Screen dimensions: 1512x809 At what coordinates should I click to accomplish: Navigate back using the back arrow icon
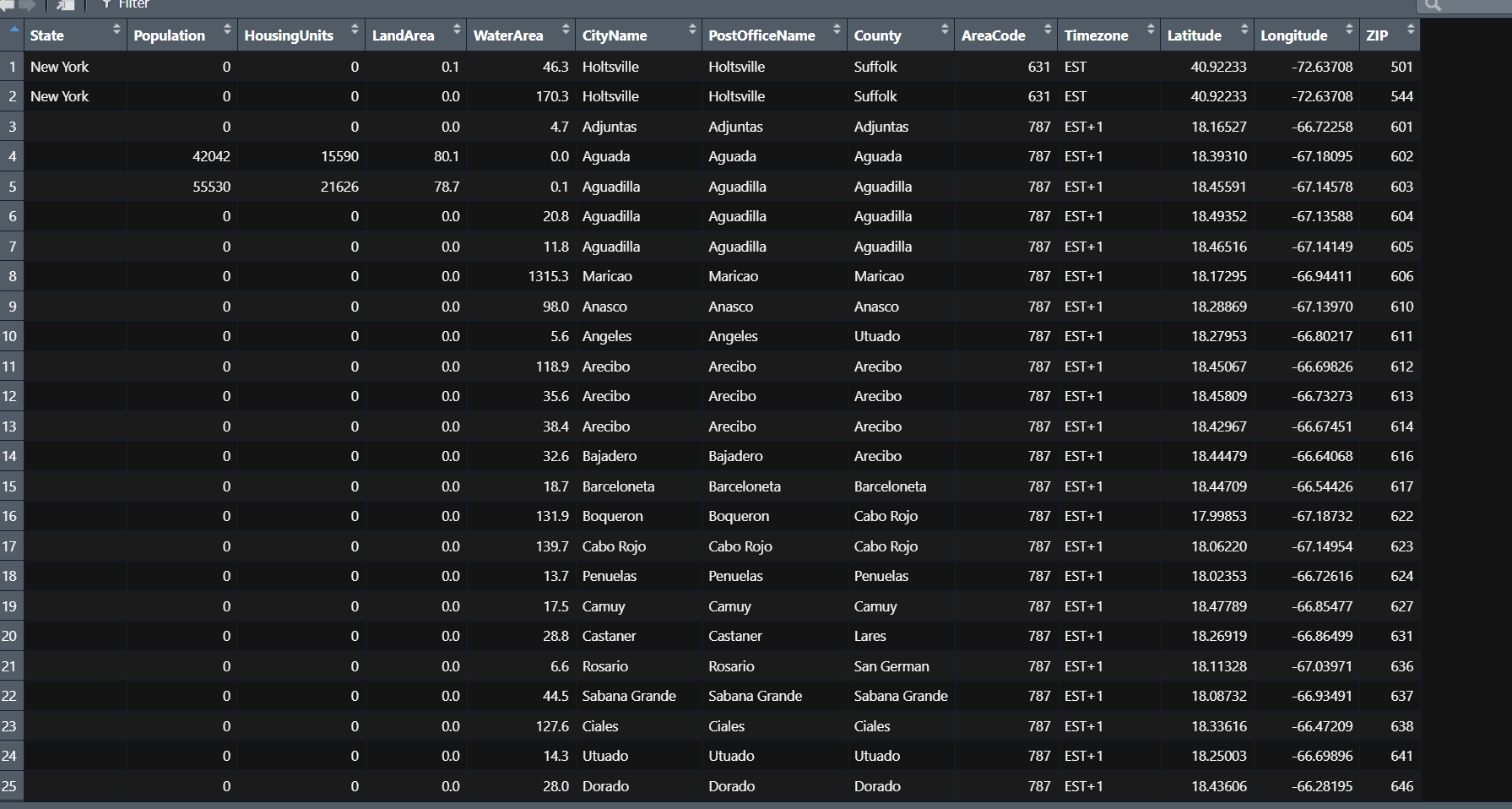pyautogui.click(x=7, y=4)
